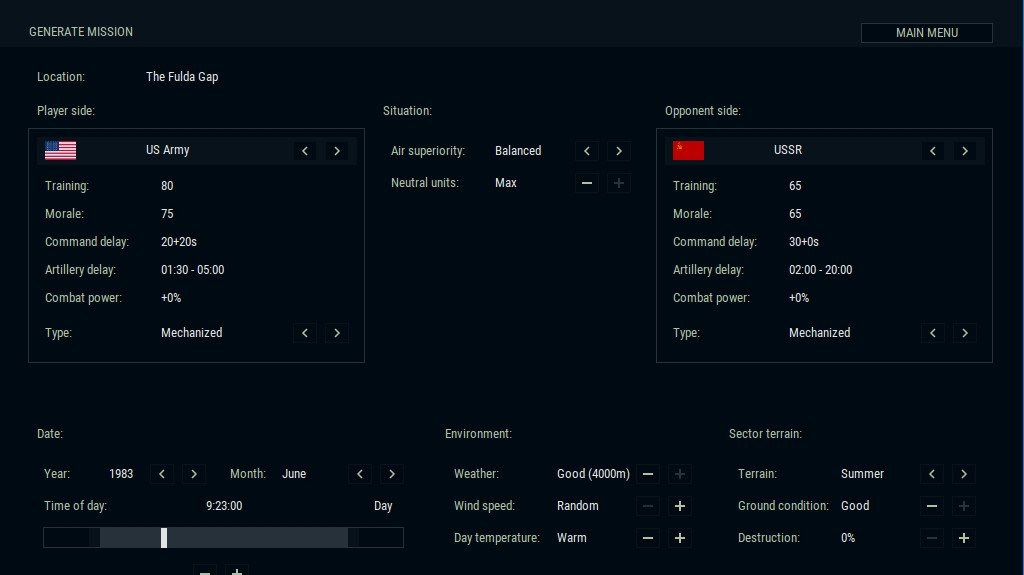Go to previous month before June
This screenshot has width=1024, height=575.
pos(361,474)
